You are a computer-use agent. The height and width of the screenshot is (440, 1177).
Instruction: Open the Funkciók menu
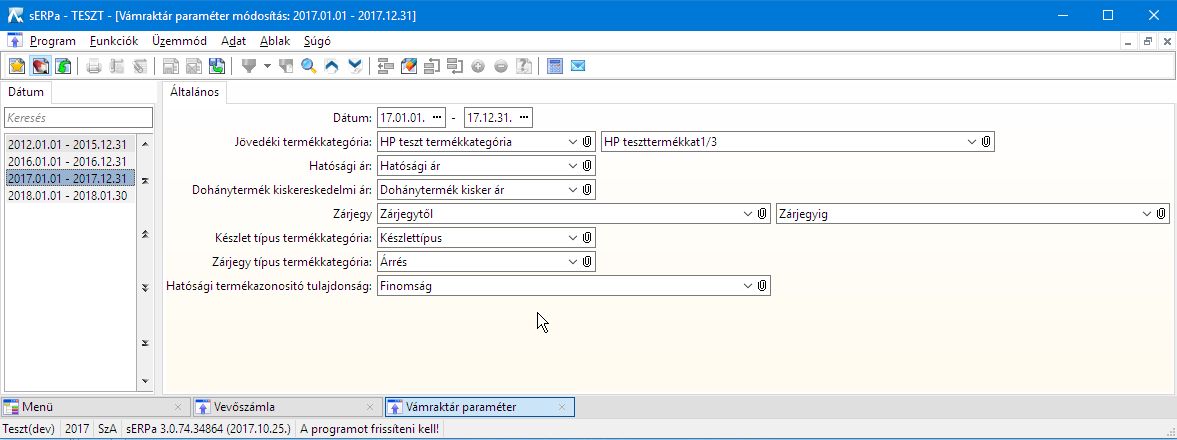pyautogui.click(x=114, y=41)
